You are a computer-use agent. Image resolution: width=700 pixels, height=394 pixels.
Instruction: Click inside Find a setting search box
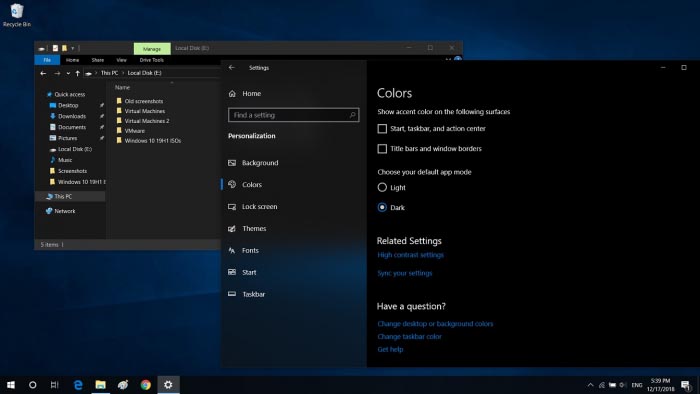293,115
